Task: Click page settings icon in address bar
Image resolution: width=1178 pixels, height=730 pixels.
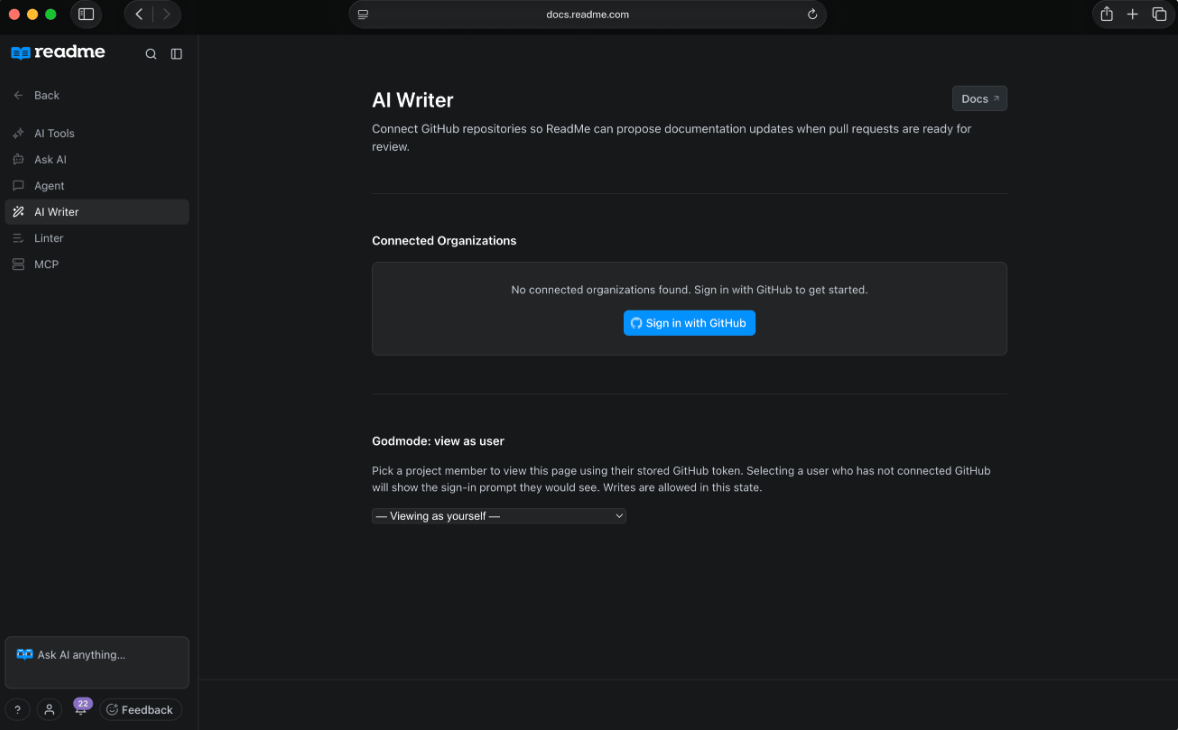Action: 363,14
